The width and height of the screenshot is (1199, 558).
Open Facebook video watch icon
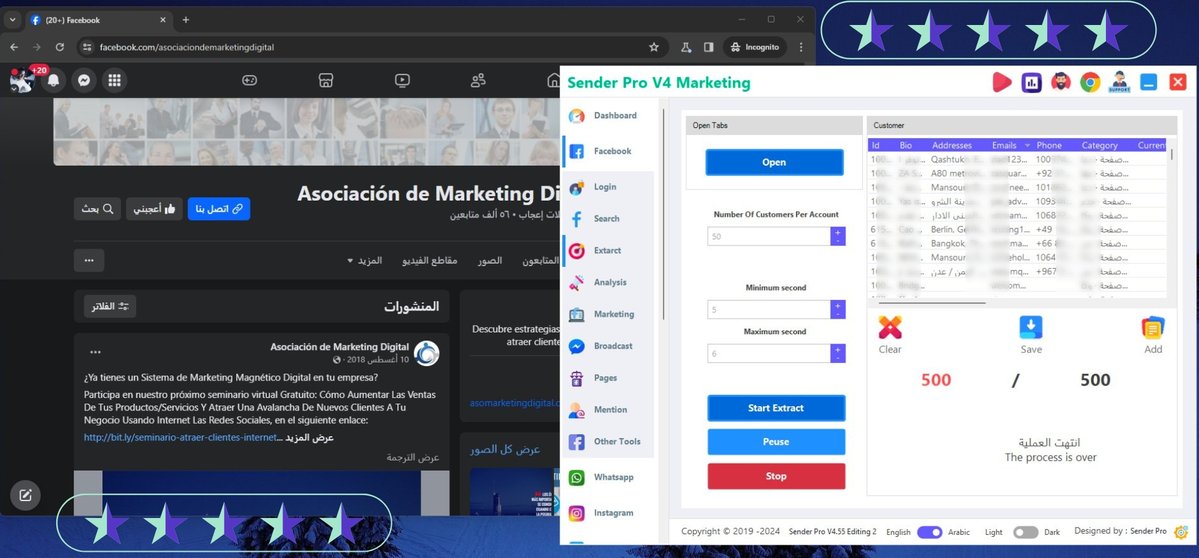click(x=402, y=80)
